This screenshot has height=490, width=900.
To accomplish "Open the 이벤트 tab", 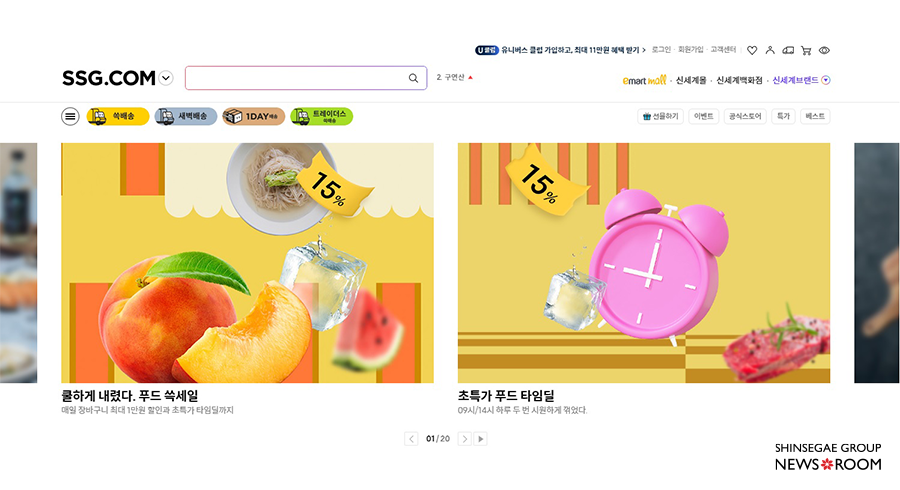I will [704, 116].
